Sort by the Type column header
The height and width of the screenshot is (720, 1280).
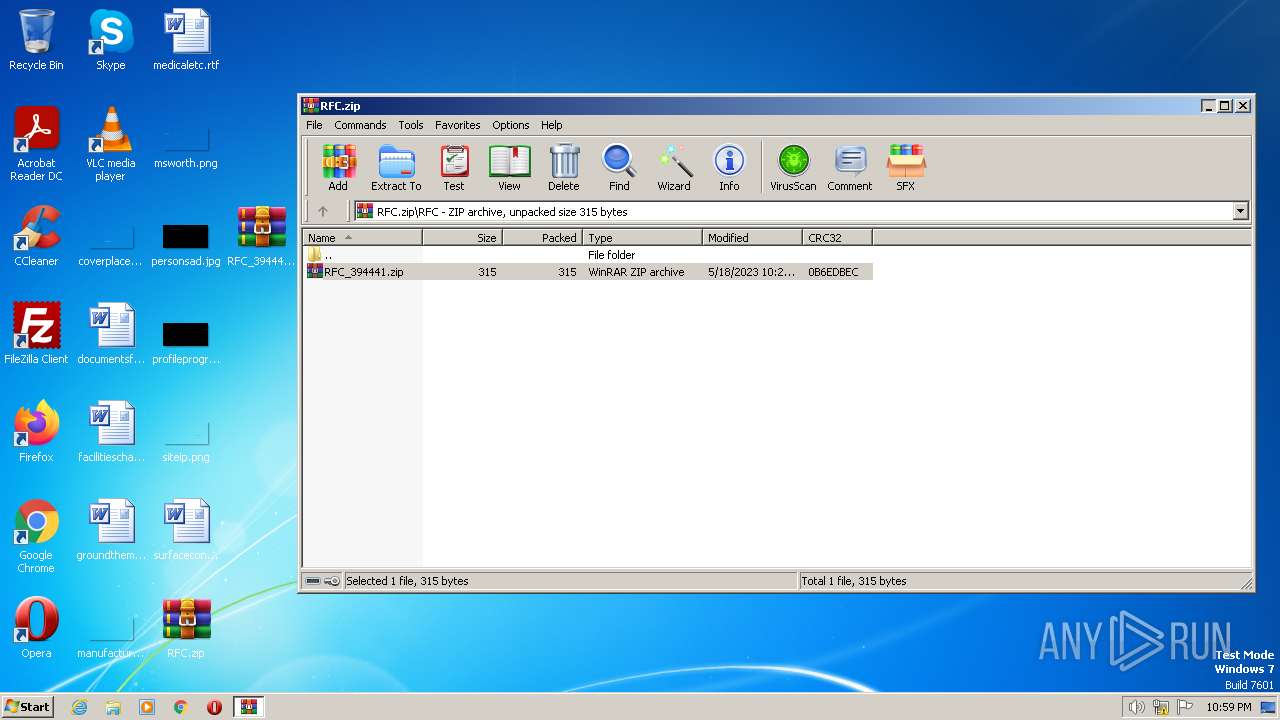[642, 238]
